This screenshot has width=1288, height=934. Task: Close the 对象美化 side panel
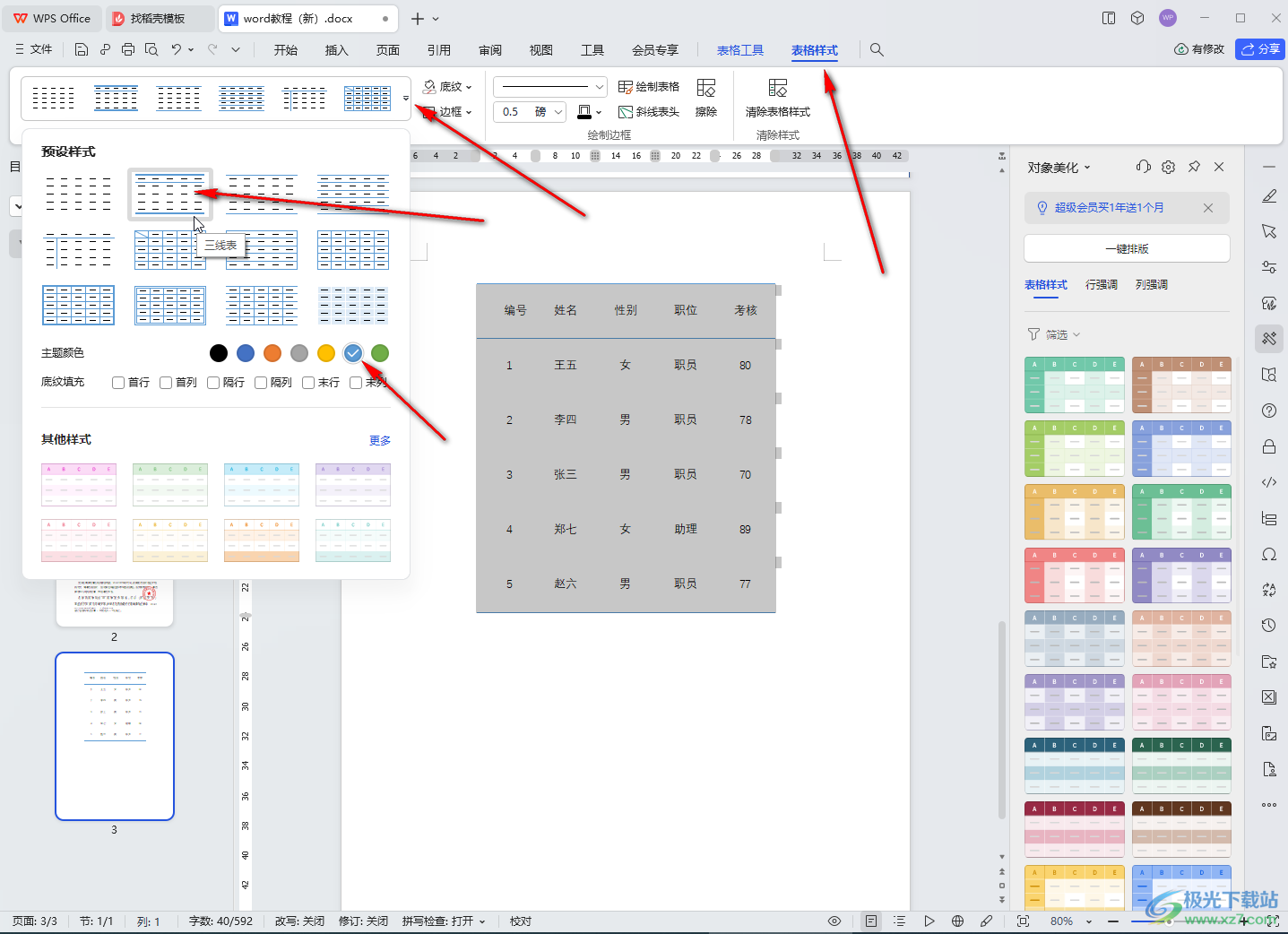coord(1219,167)
